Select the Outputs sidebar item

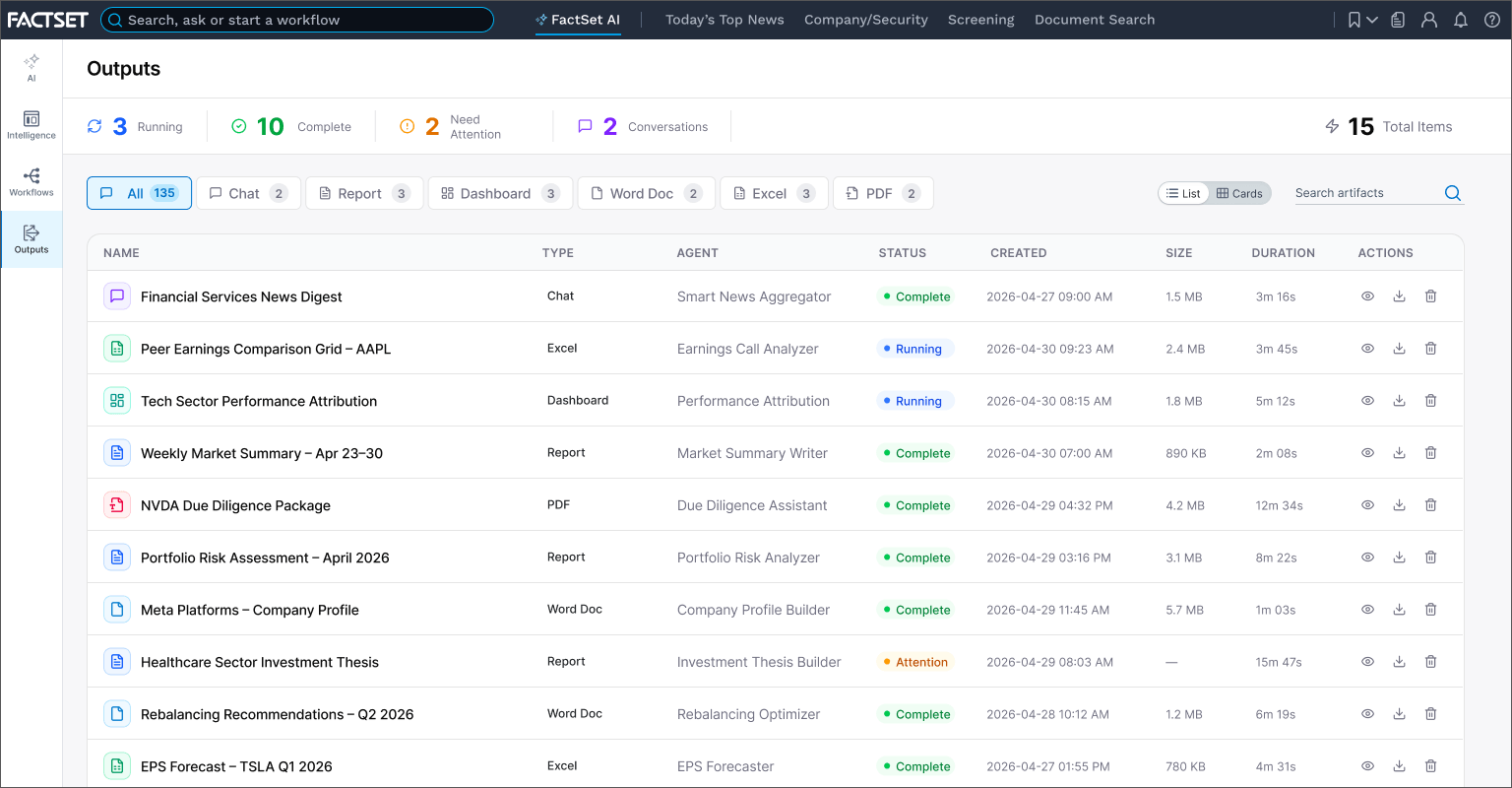[x=31, y=239]
